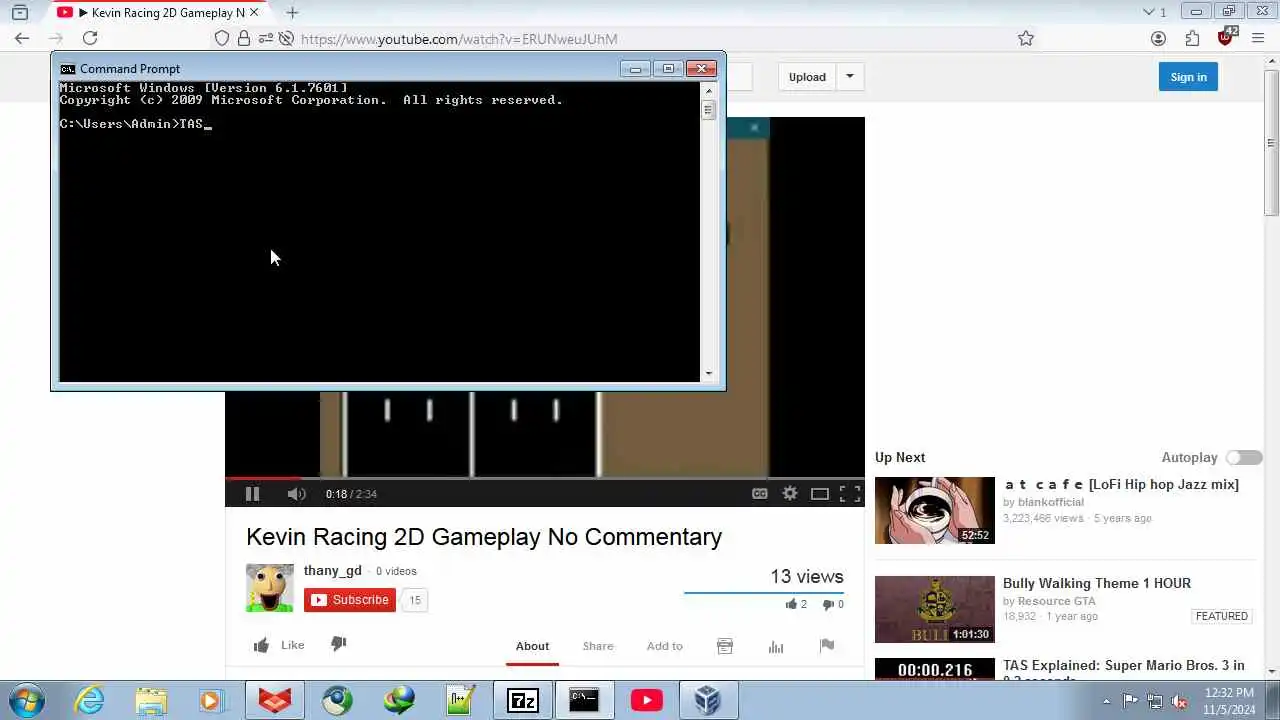The image size is (1280, 720).
Task: Open the Share tab below video
Action: point(598,646)
